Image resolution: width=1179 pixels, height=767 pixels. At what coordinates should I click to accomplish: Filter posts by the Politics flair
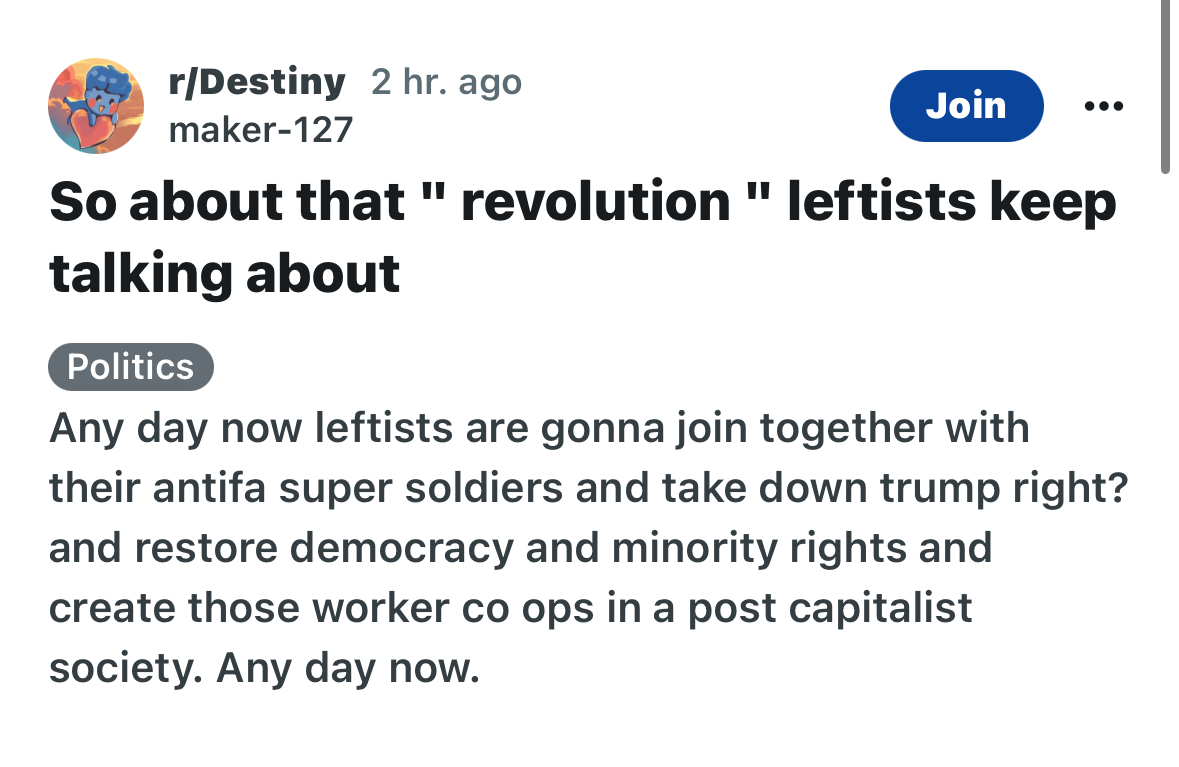pos(131,367)
